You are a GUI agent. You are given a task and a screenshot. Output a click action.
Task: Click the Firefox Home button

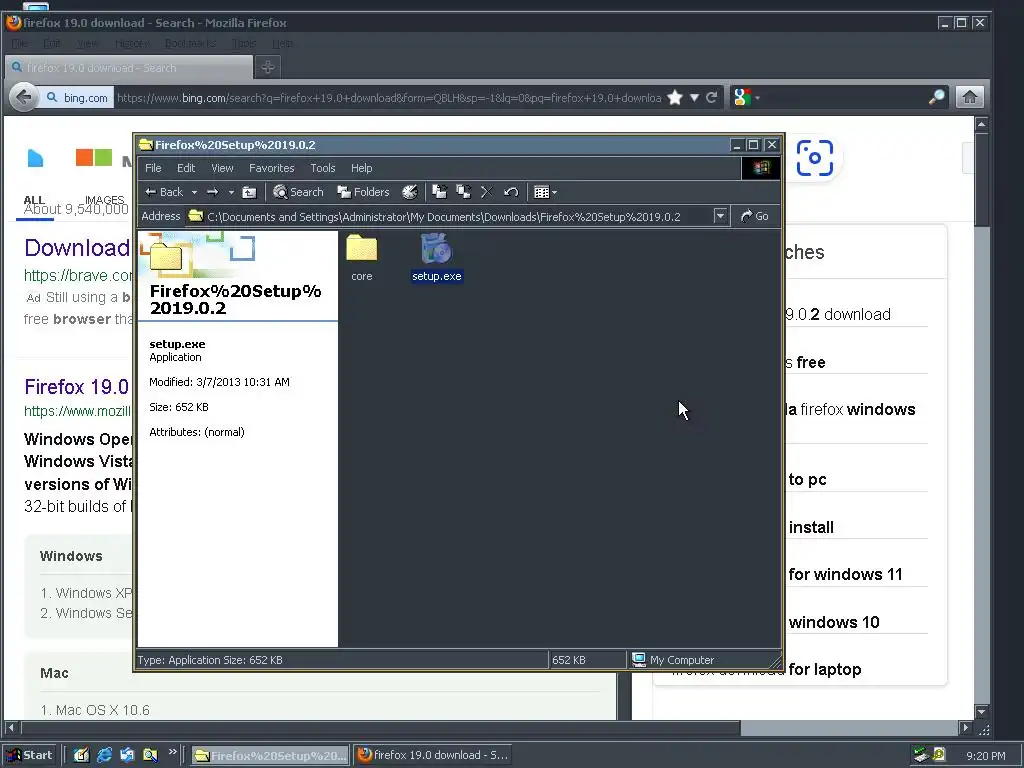click(x=970, y=98)
